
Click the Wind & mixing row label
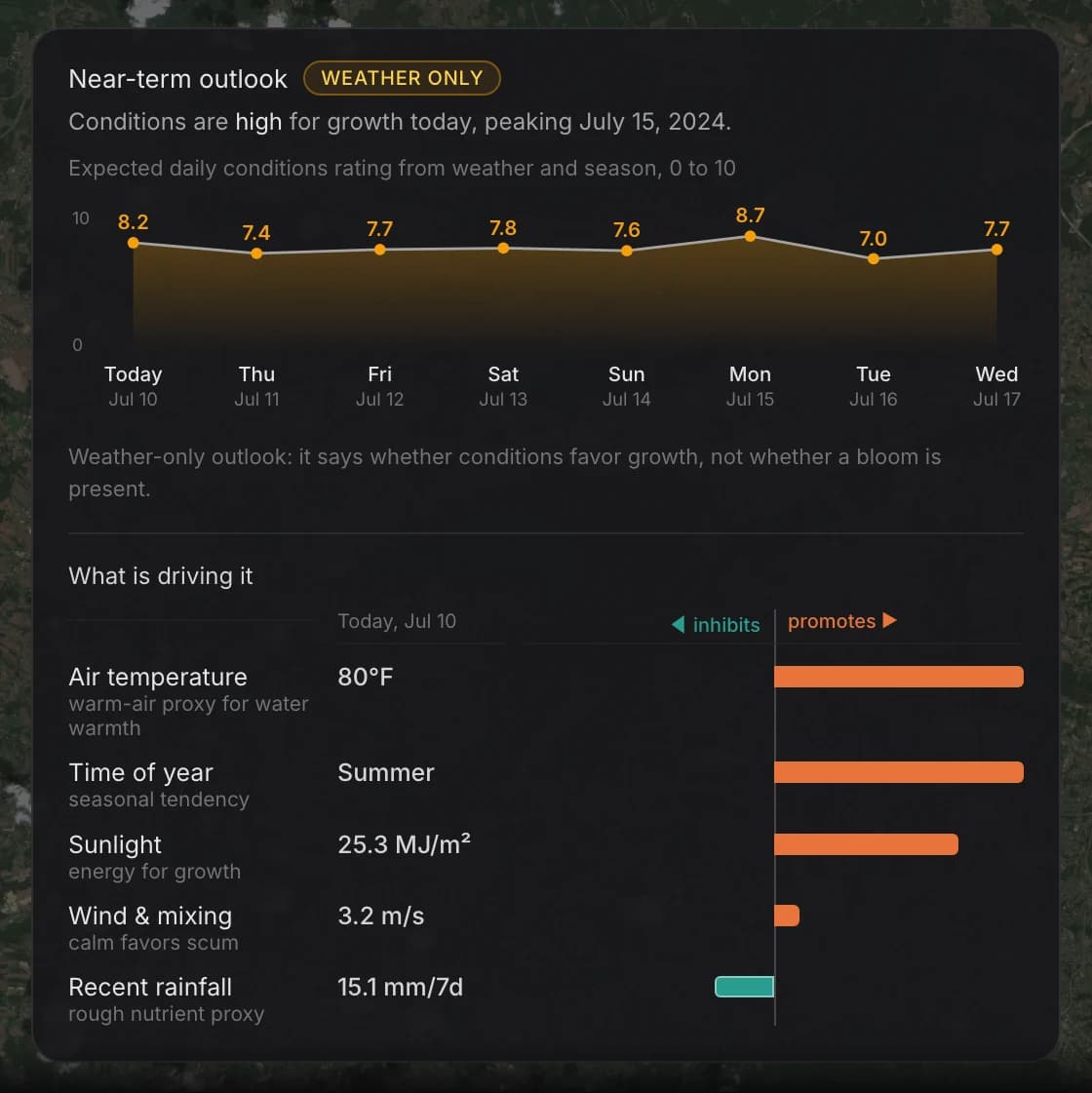[x=150, y=916]
